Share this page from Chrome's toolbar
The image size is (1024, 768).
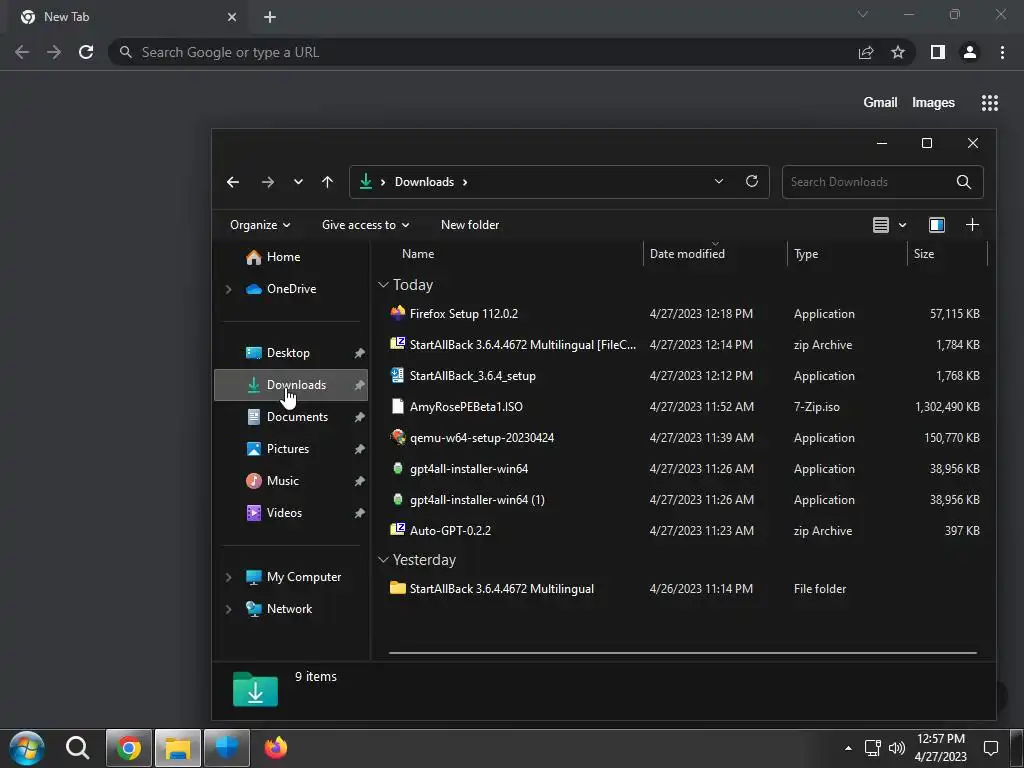(866, 52)
